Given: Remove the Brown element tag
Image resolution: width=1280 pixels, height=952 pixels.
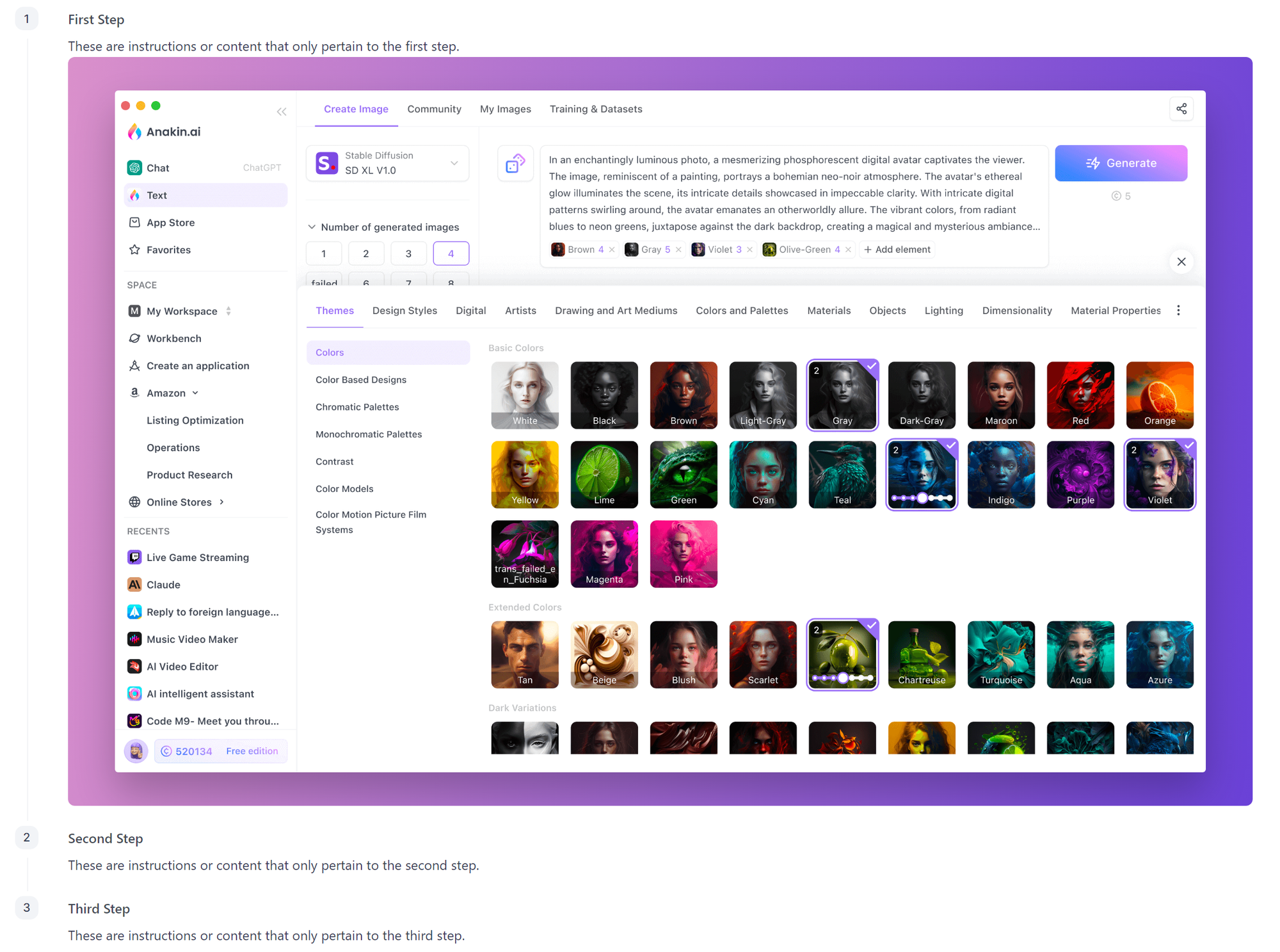Looking at the screenshot, I should pos(612,250).
